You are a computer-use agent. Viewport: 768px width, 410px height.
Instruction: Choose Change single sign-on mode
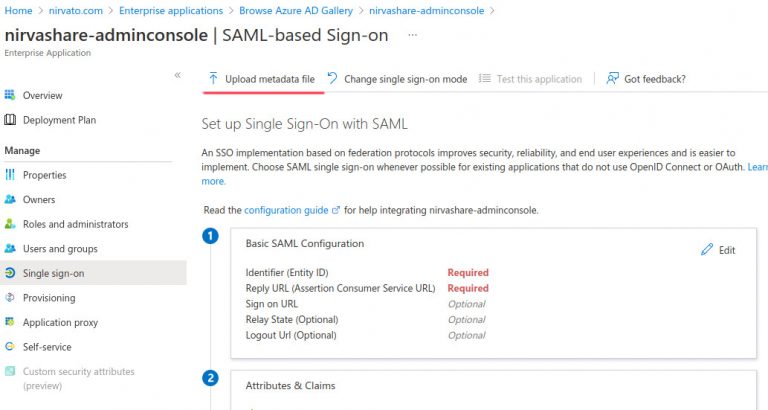pos(397,79)
